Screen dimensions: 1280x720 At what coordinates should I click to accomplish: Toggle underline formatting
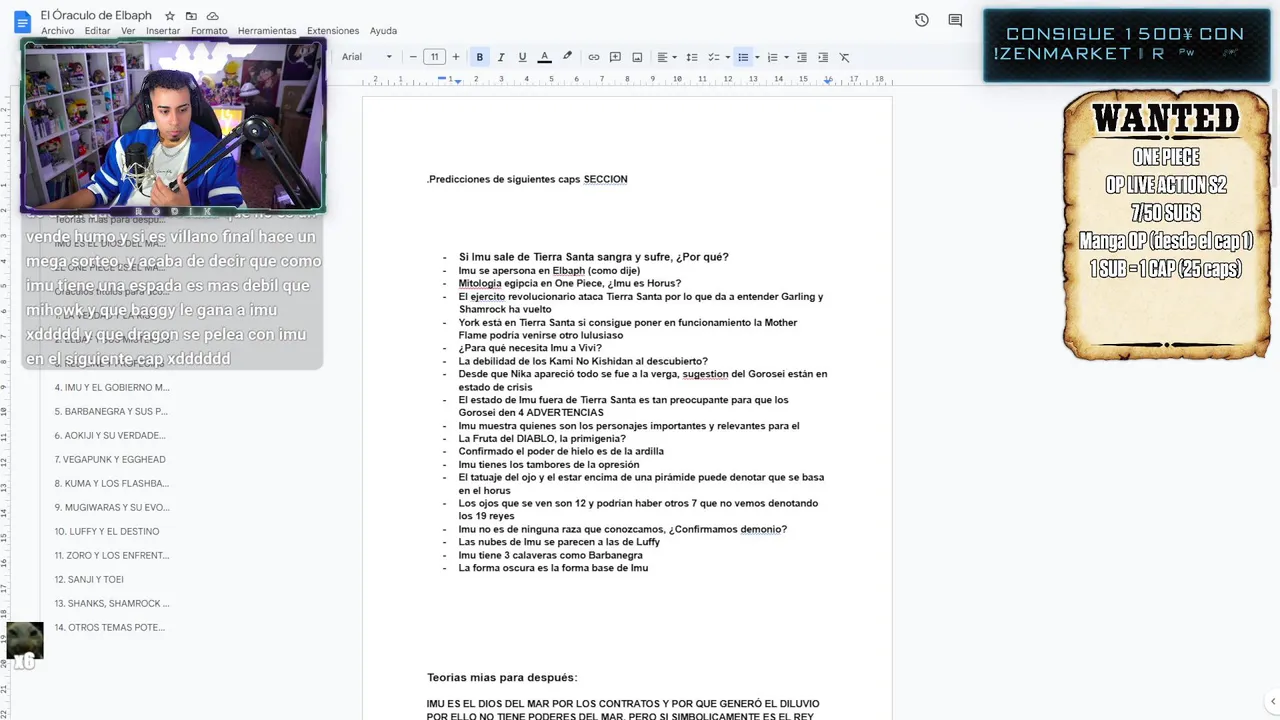(x=522, y=57)
